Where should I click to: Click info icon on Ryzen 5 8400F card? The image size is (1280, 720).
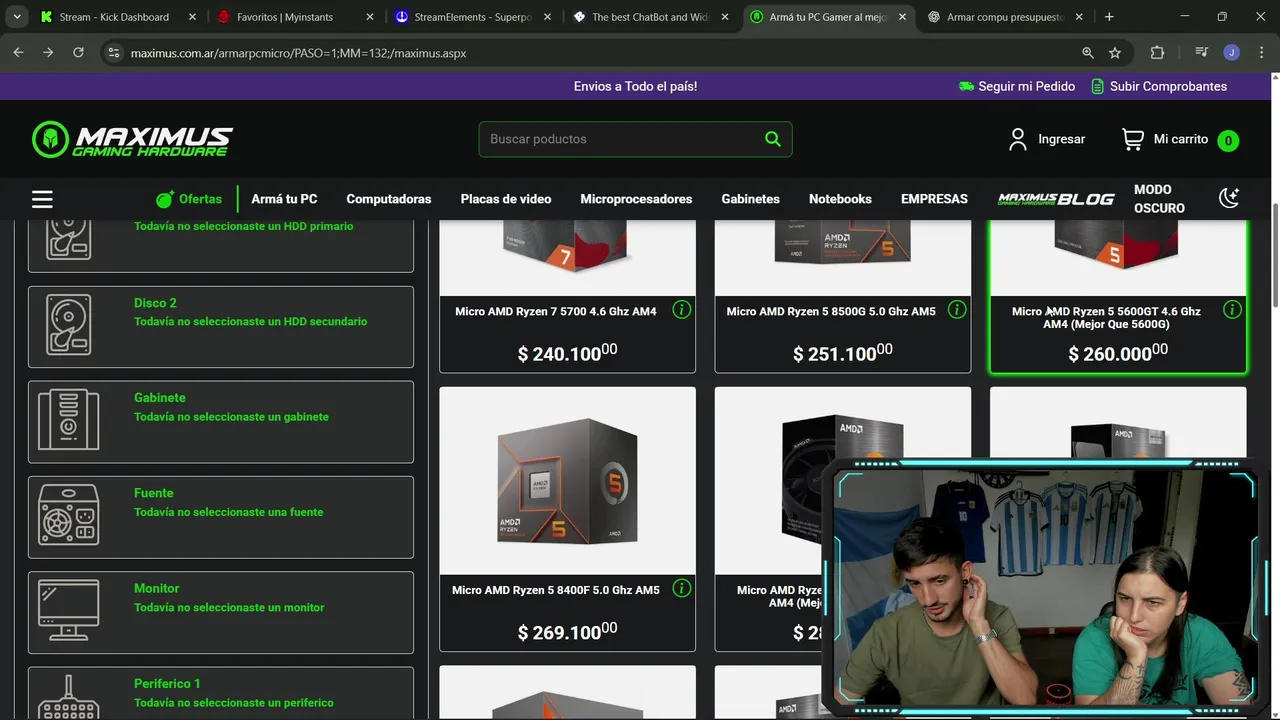(682, 588)
